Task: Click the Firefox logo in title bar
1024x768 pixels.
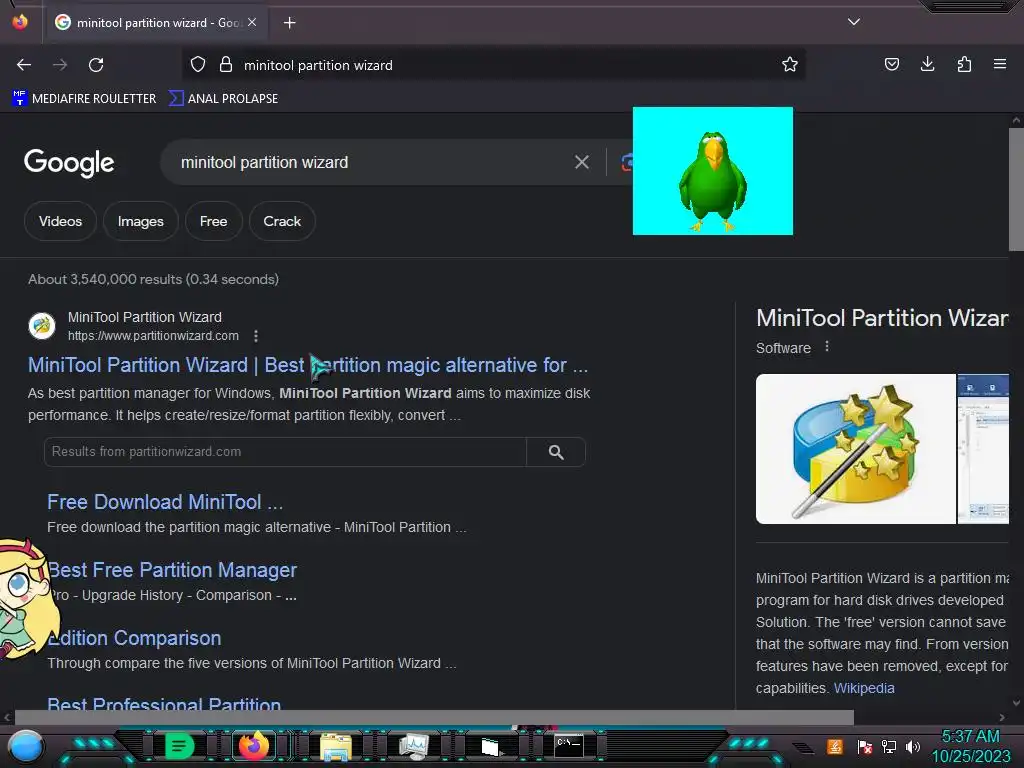Action: 20,22
